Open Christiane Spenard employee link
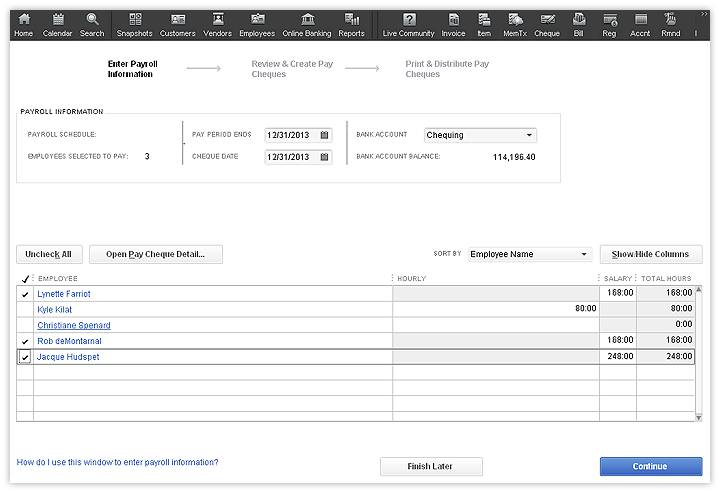720x493 pixels. (74, 325)
